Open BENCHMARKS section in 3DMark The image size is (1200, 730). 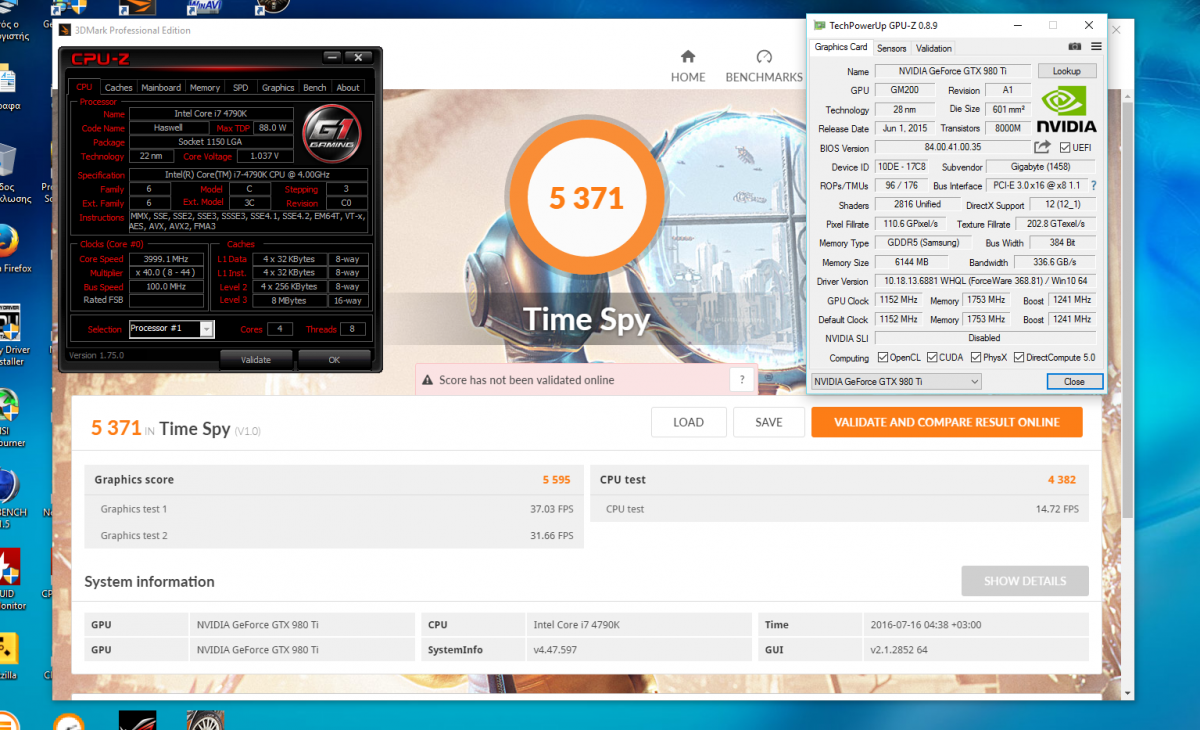[764, 66]
